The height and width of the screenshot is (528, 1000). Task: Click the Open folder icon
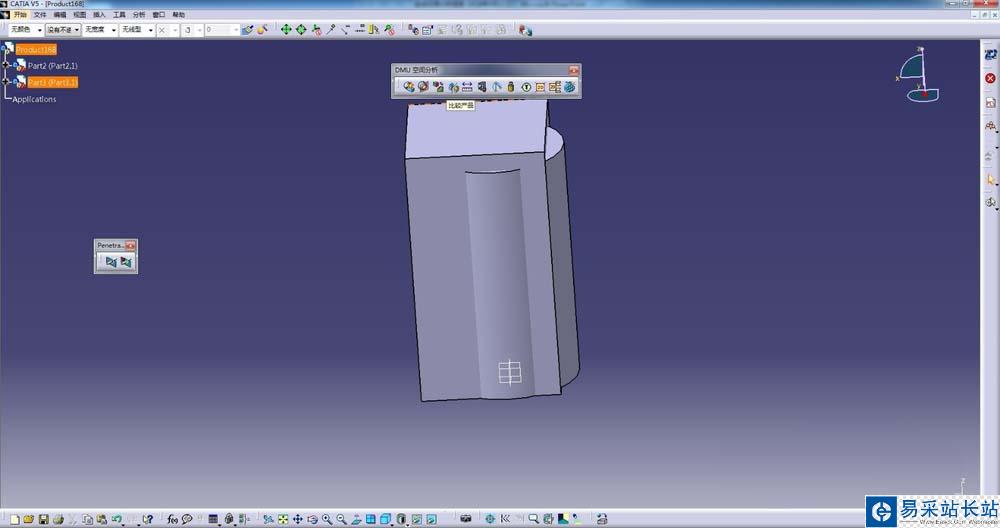click(x=29, y=520)
